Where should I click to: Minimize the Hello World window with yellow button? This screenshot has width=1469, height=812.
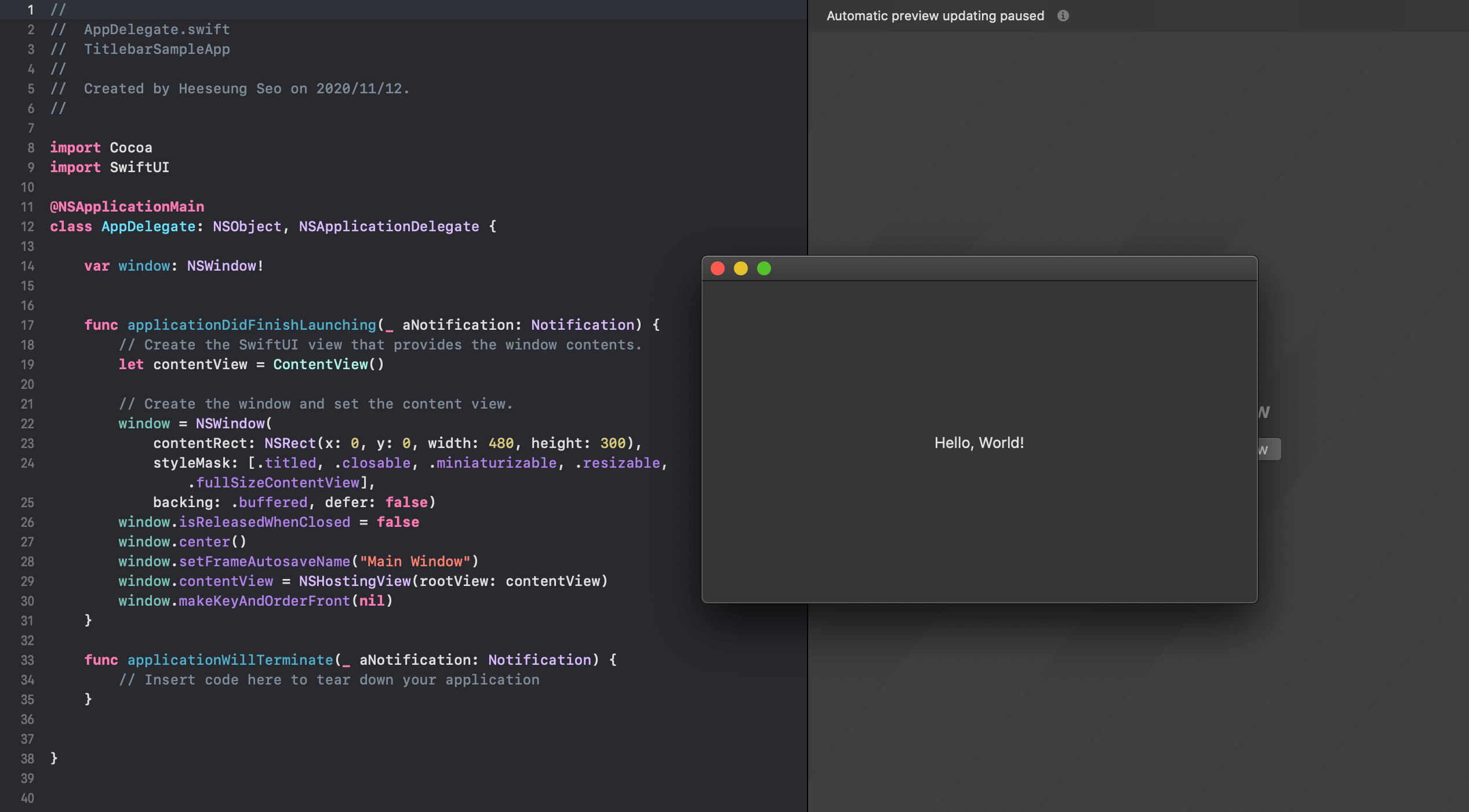pyautogui.click(x=741, y=268)
